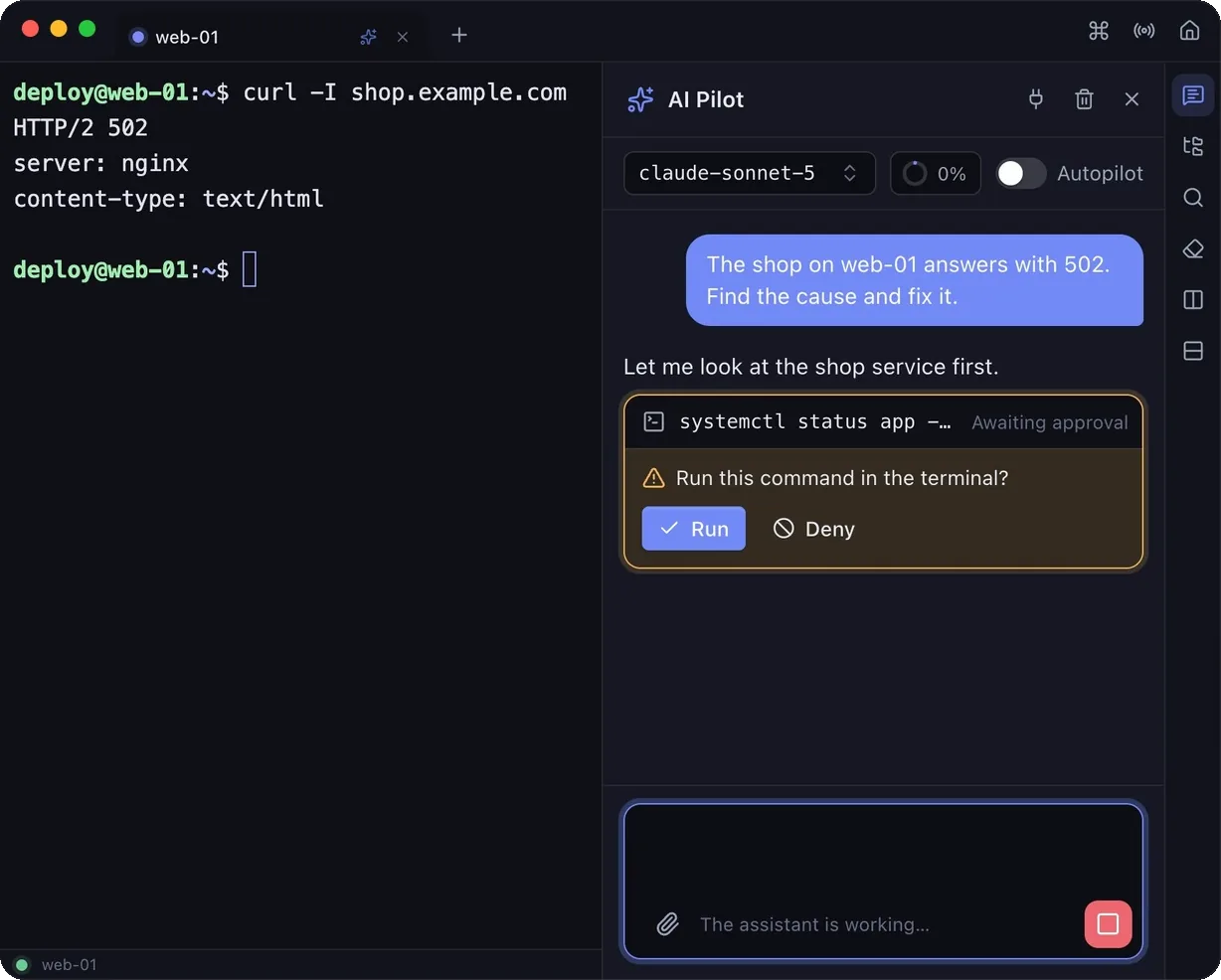Click the warning triangle icon in approval card
Screen dimensions: 1221x980
click(x=653, y=478)
